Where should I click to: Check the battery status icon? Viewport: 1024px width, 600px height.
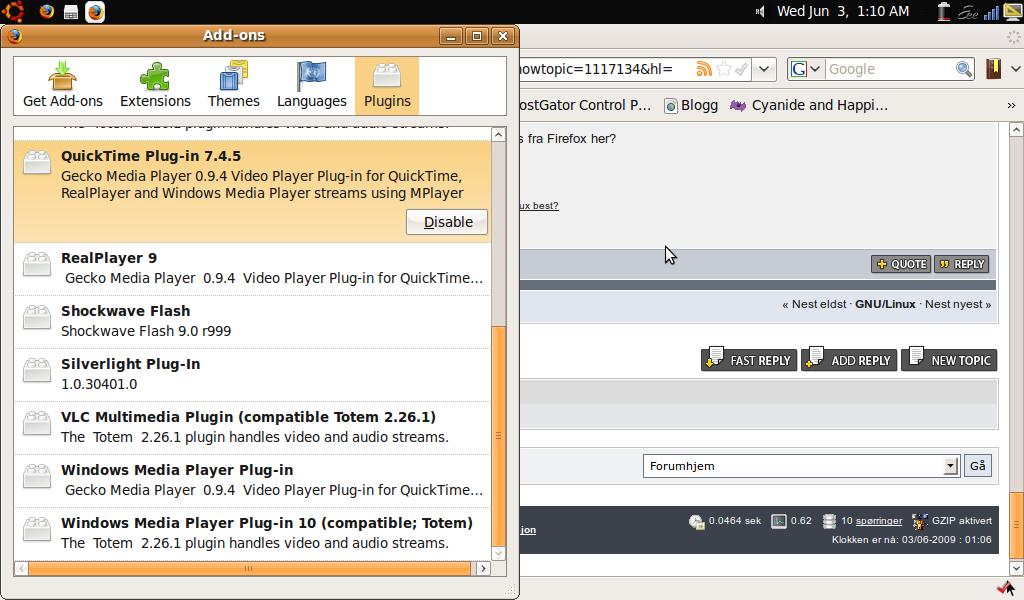coord(943,12)
